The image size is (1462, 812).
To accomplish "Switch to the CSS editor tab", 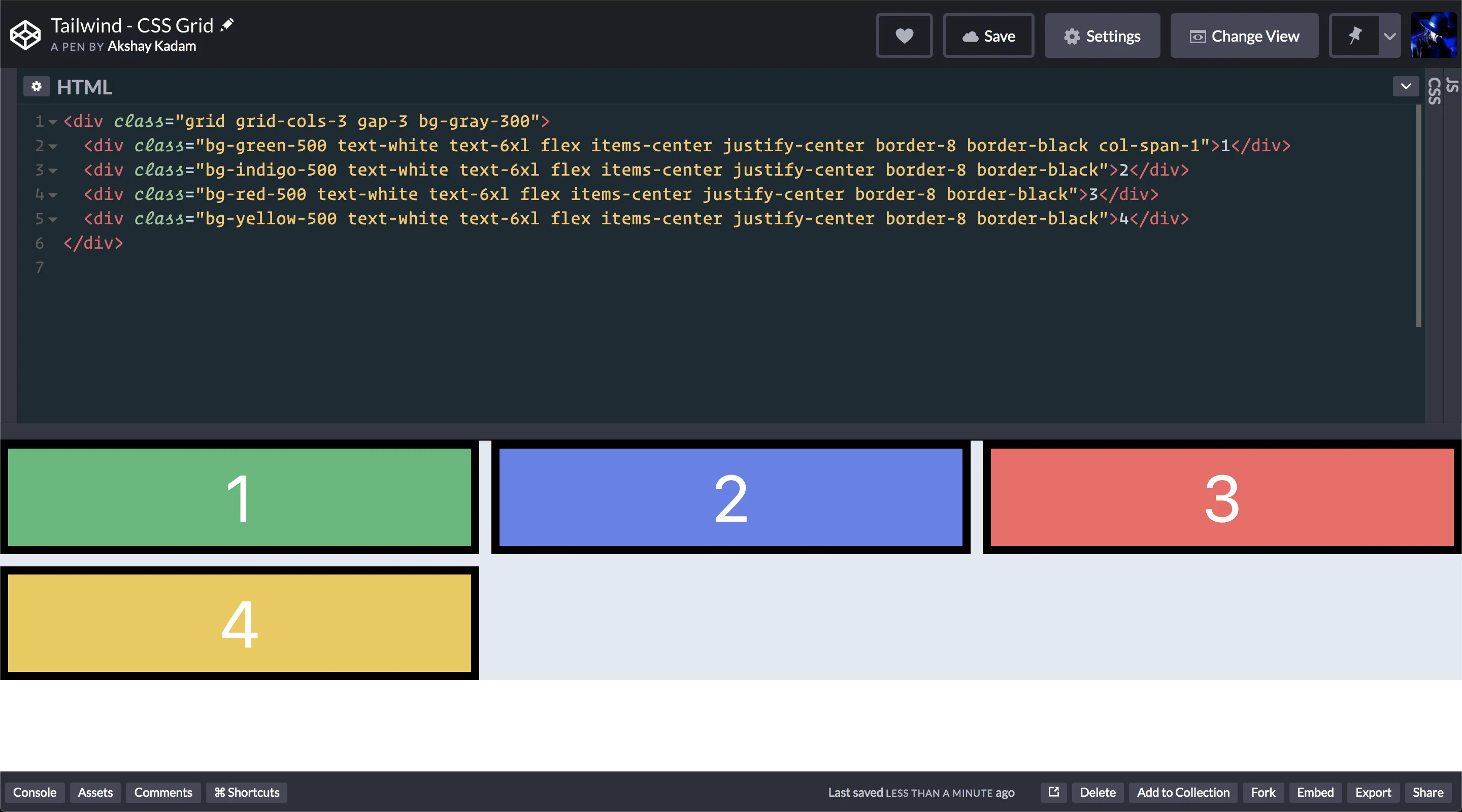I will [1434, 91].
